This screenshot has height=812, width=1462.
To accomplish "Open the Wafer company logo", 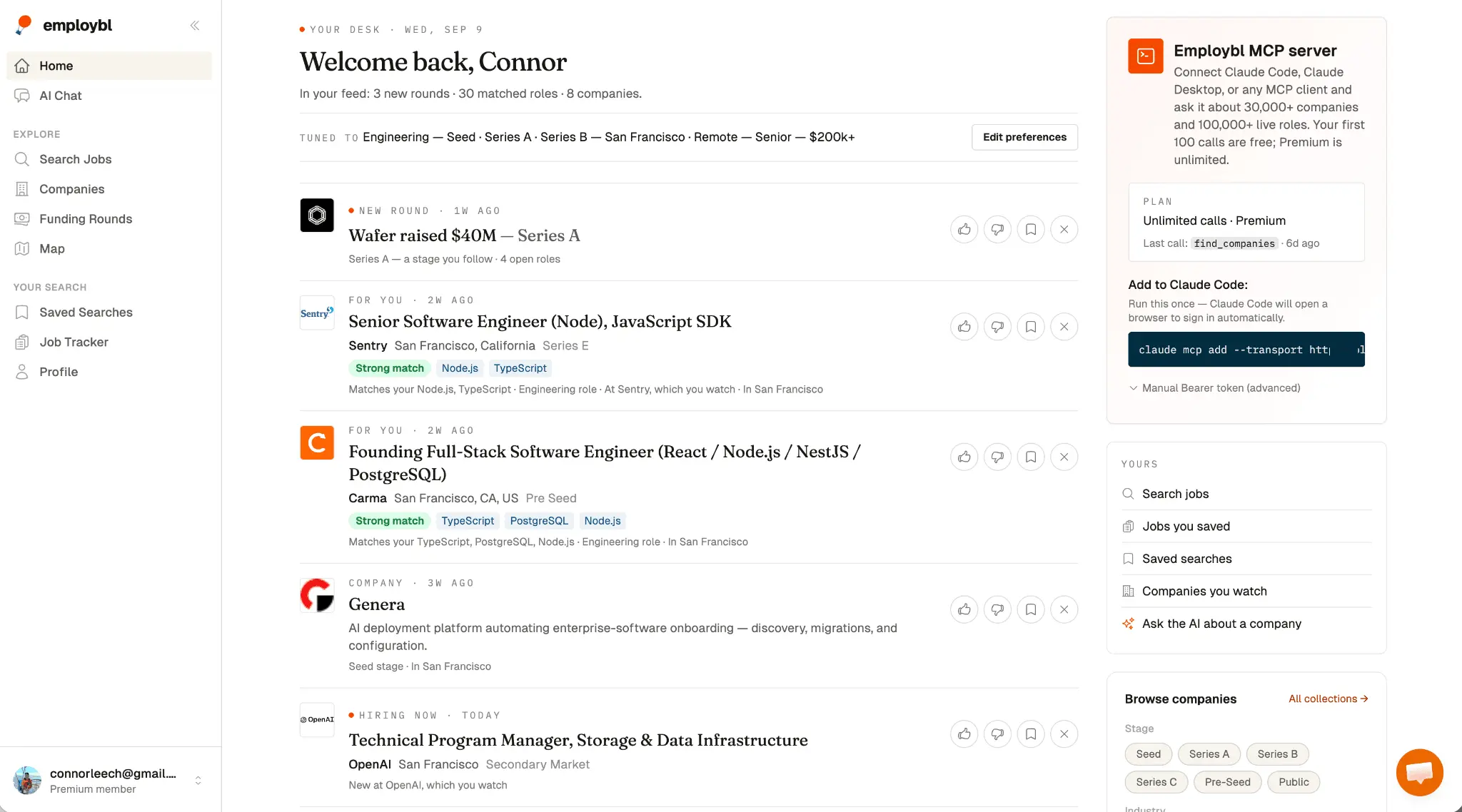I will (317, 215).
